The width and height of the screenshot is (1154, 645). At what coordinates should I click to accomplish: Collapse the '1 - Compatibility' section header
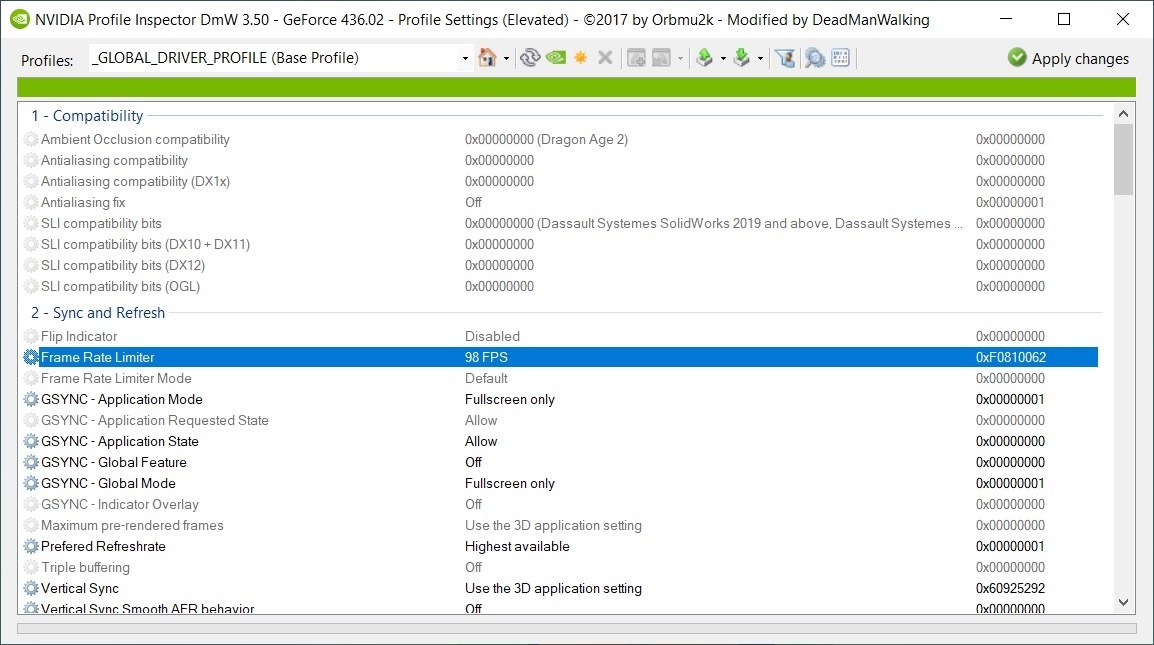point(87,116)
